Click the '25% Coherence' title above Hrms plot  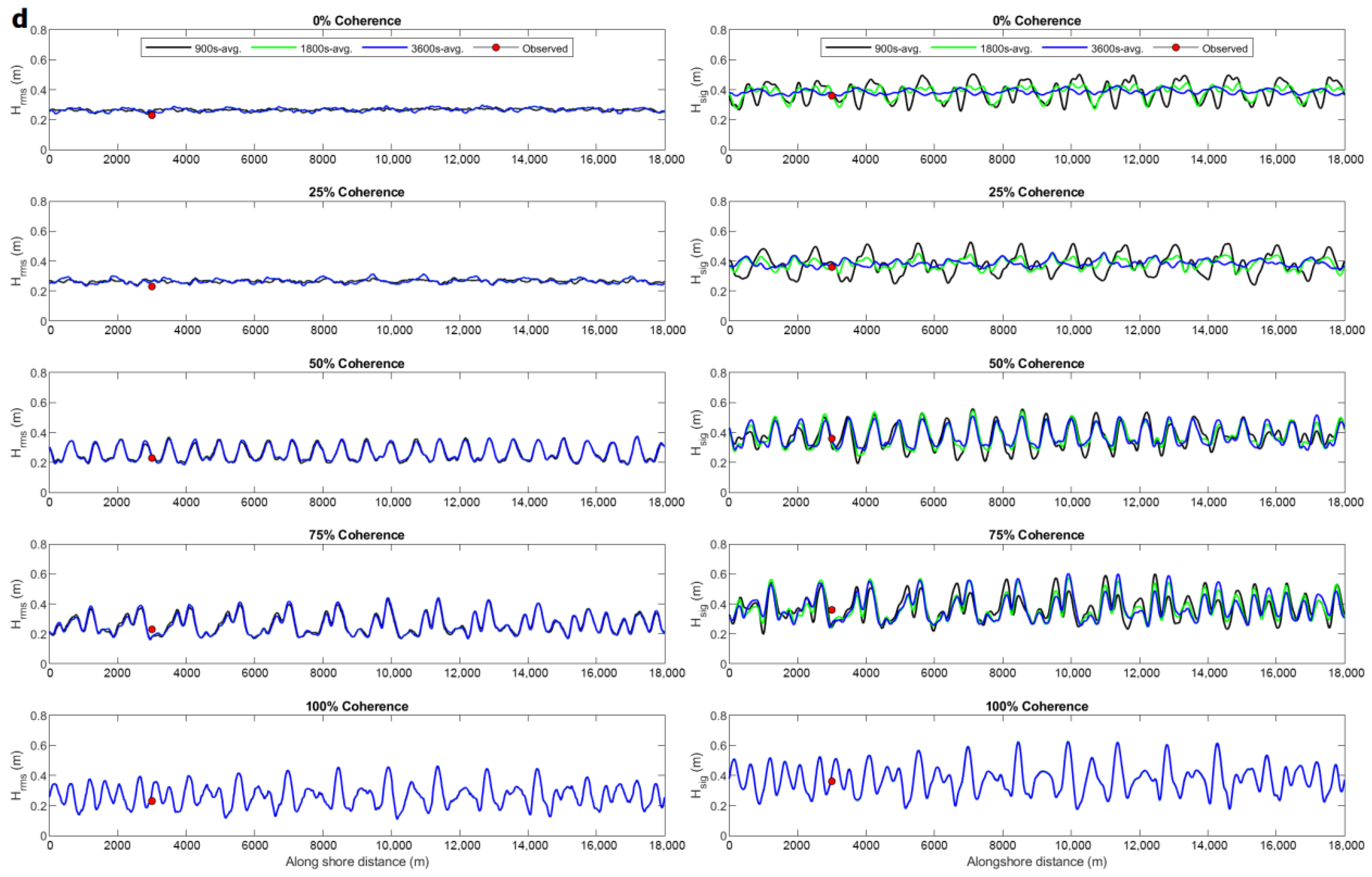(357, 192)
